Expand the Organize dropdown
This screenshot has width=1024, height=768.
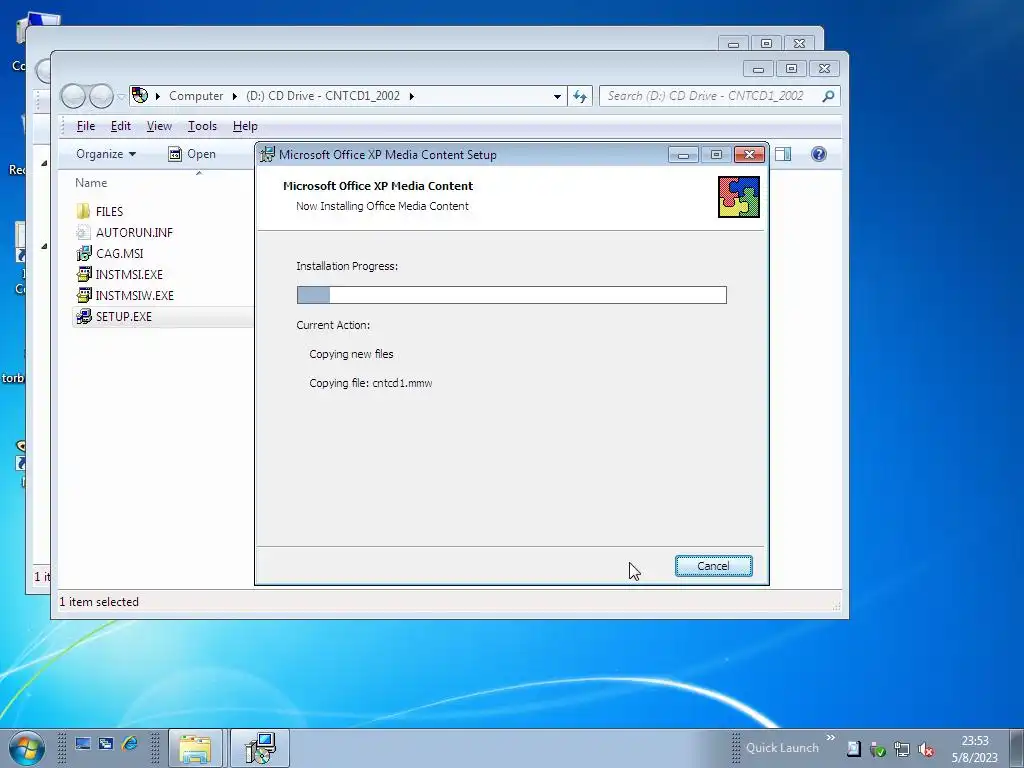coord(106,154)
